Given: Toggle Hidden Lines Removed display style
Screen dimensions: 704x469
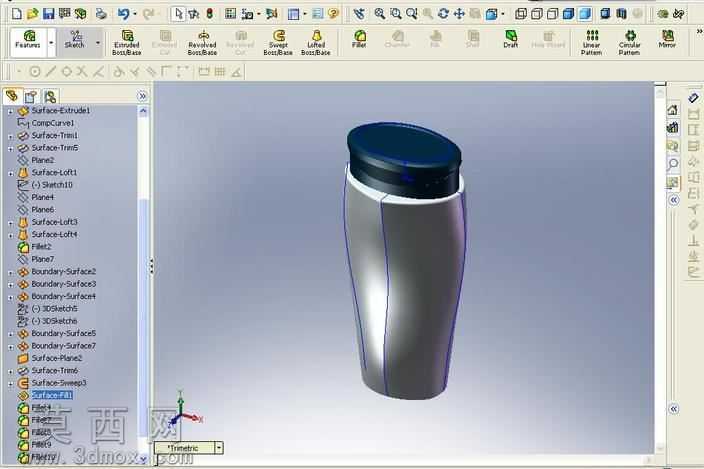Looking at the screenshot, I should [x=552, y=14].
